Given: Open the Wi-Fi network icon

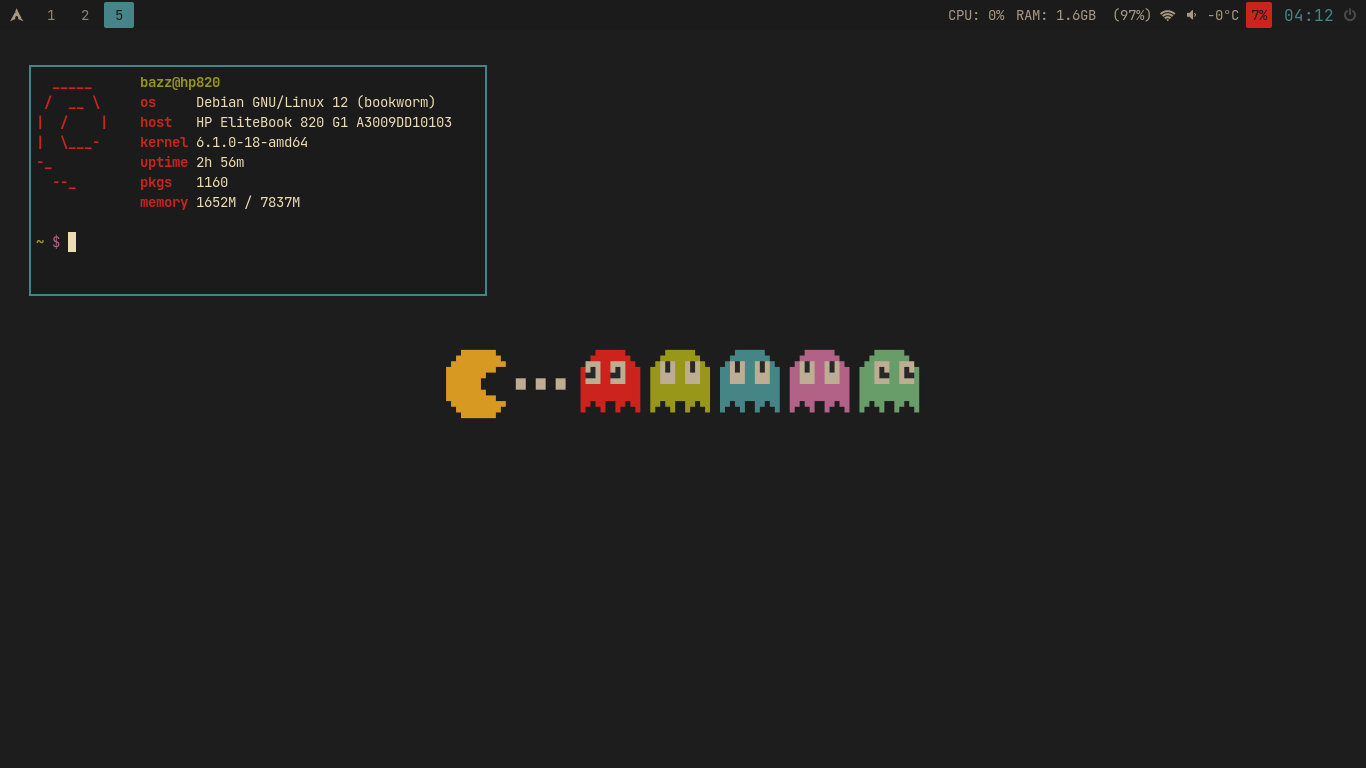Looking at the screenshot, I should 1167,16.
